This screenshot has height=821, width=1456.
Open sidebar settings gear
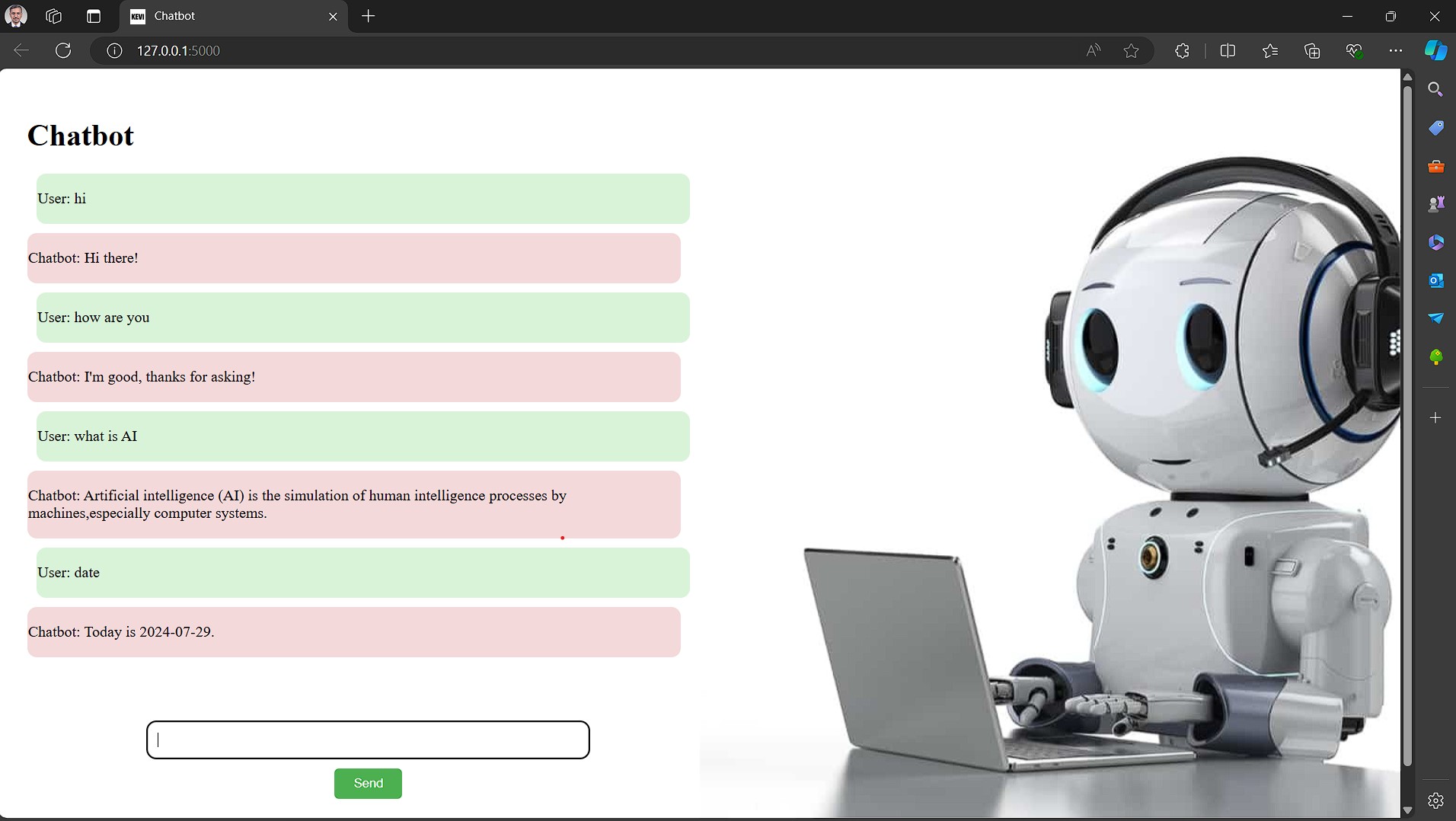pyautogui.click(x=1435, y=800)
